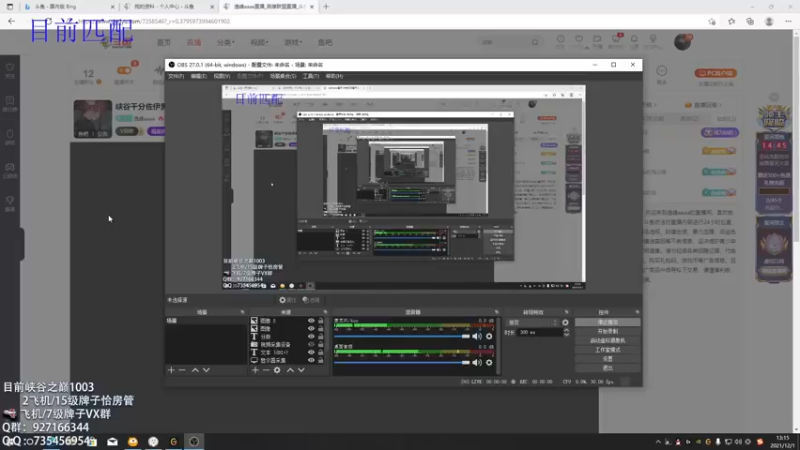Open OBS 场景集合(S) menu
800x450 pixels.
tap(283, 76)
